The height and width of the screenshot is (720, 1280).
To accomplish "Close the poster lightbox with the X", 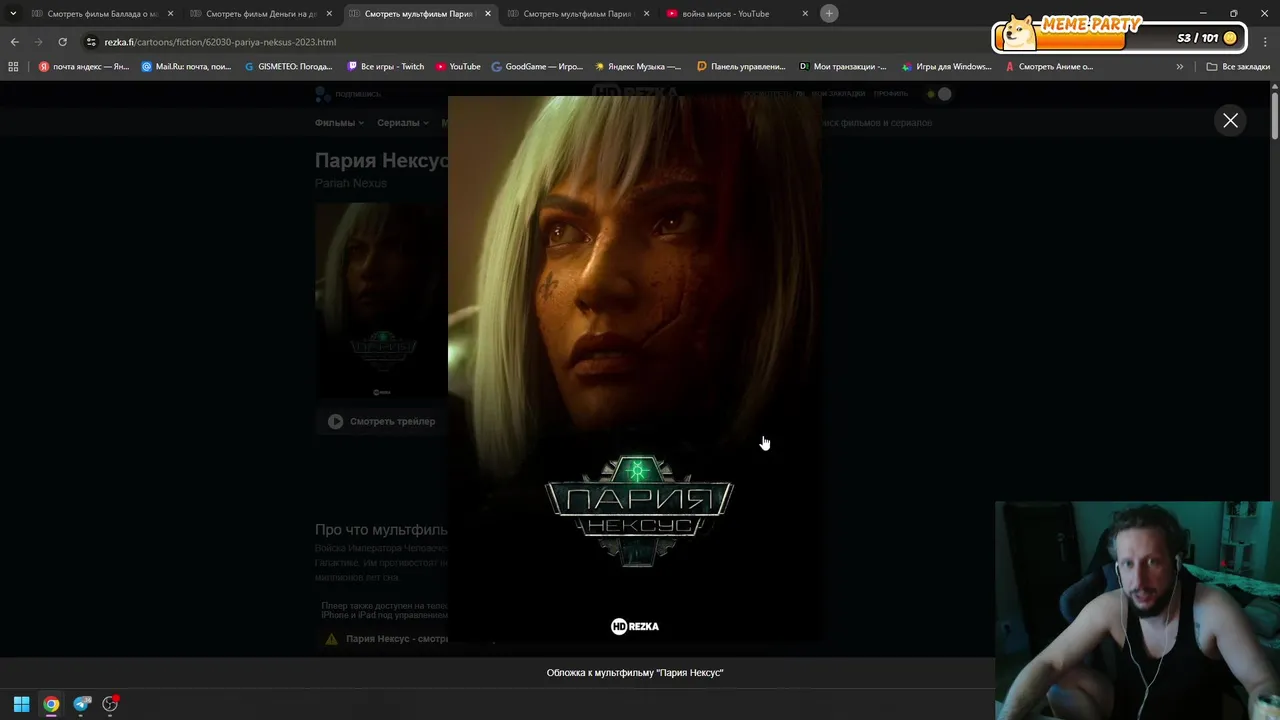I will (x=1230, y=121).
